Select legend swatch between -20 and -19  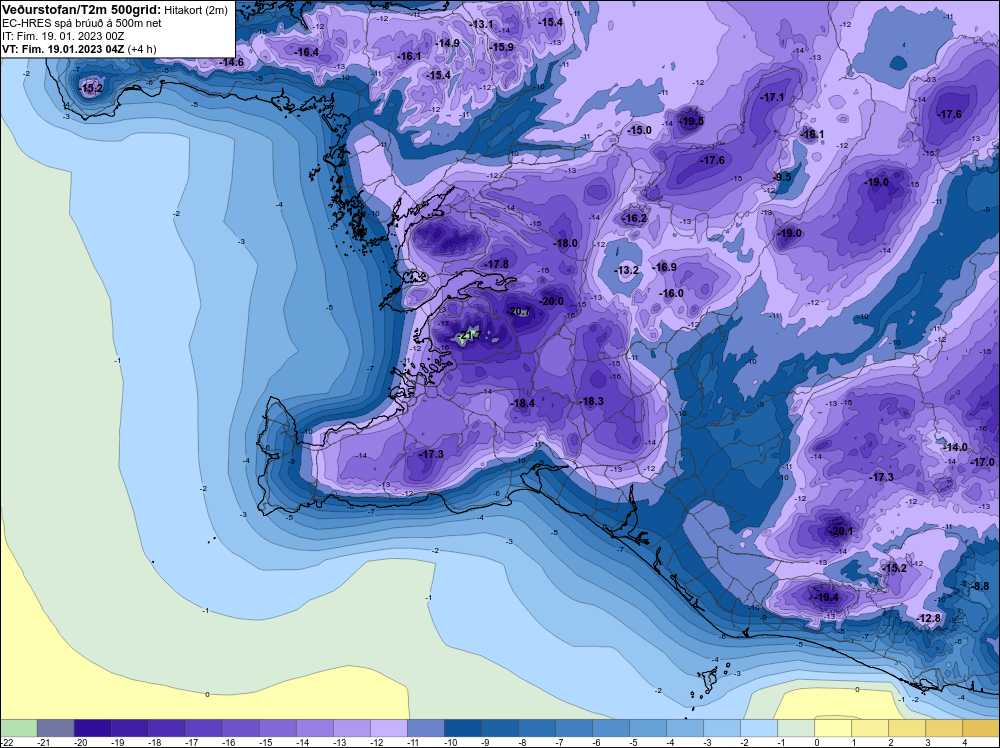92,728
